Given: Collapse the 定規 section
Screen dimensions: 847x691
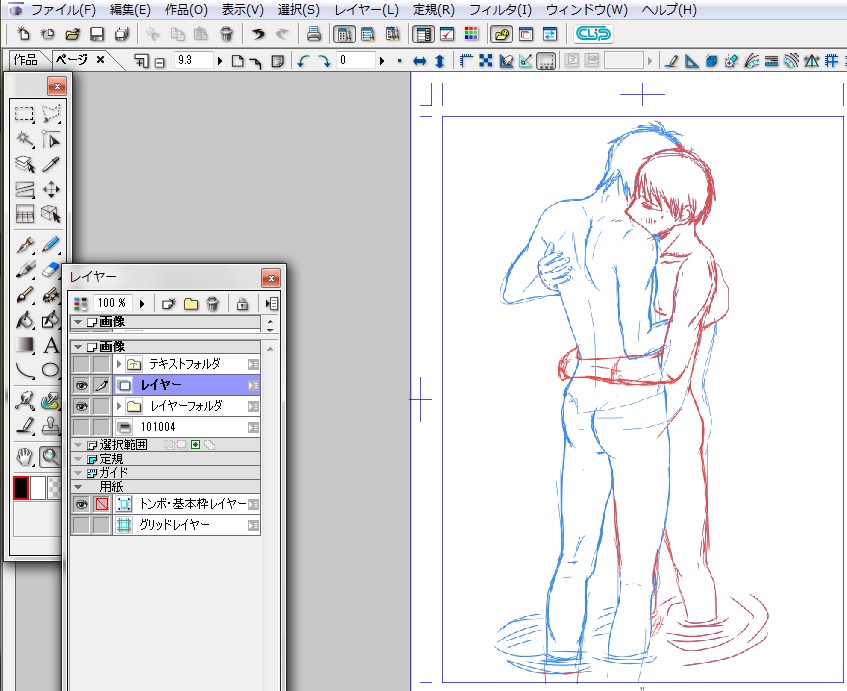Looking at the screenshot, I should [78, 459].
